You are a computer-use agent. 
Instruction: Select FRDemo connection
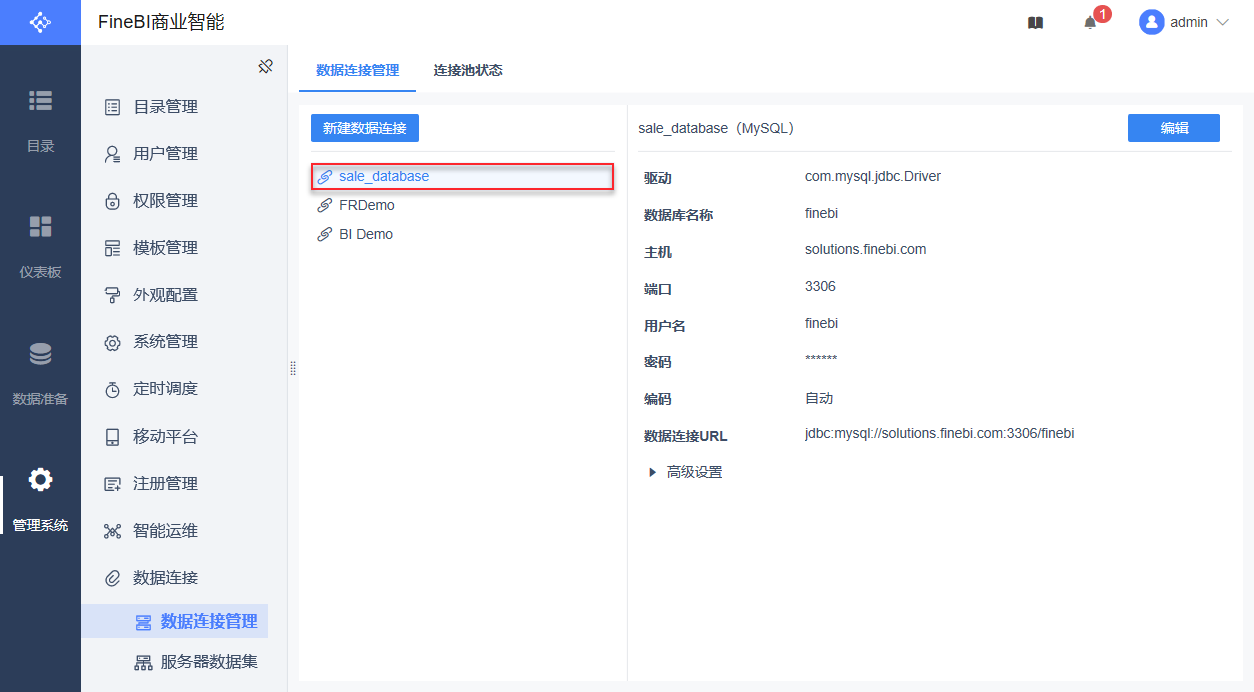462,205
